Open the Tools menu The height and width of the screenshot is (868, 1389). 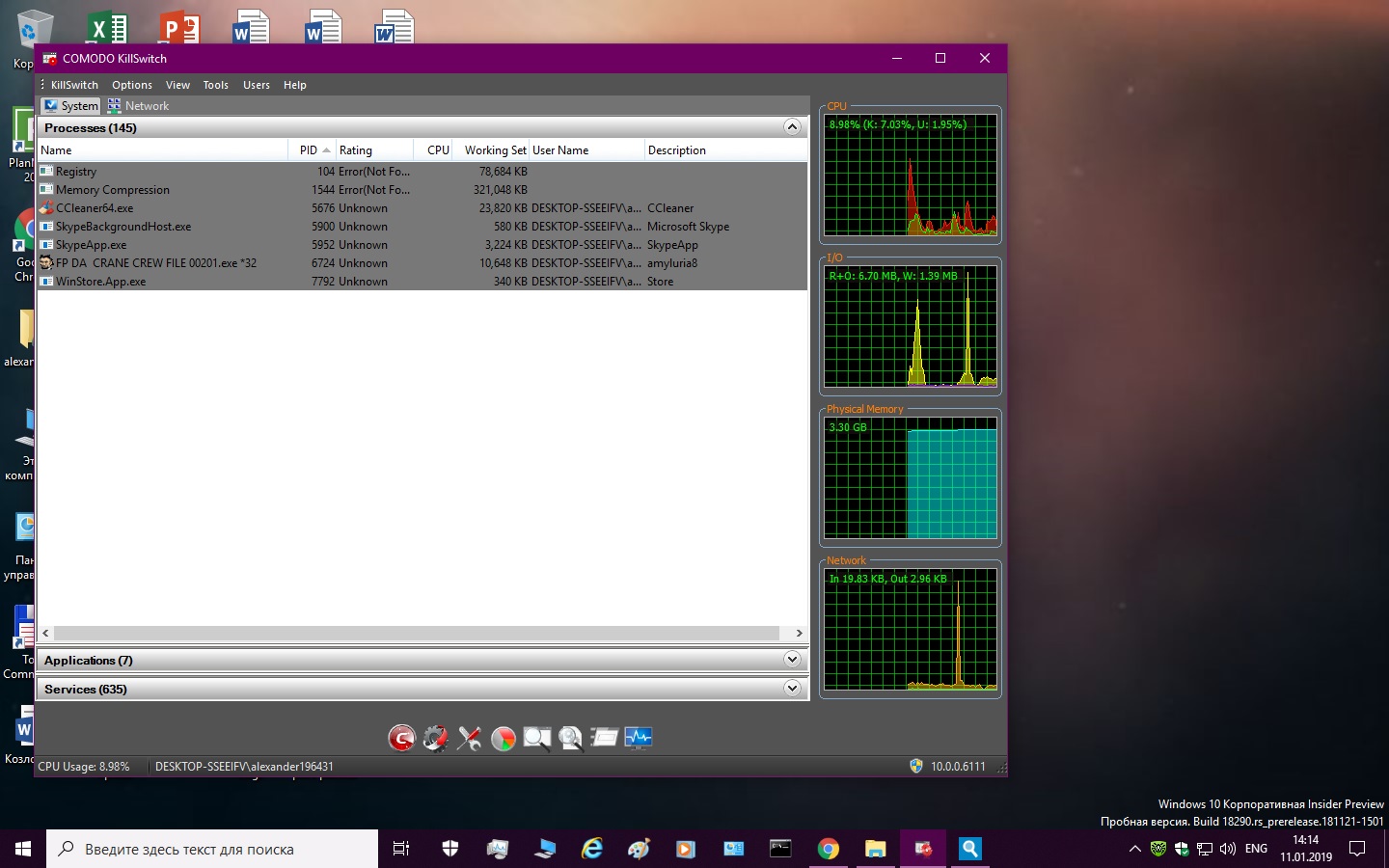coord(215,85)
